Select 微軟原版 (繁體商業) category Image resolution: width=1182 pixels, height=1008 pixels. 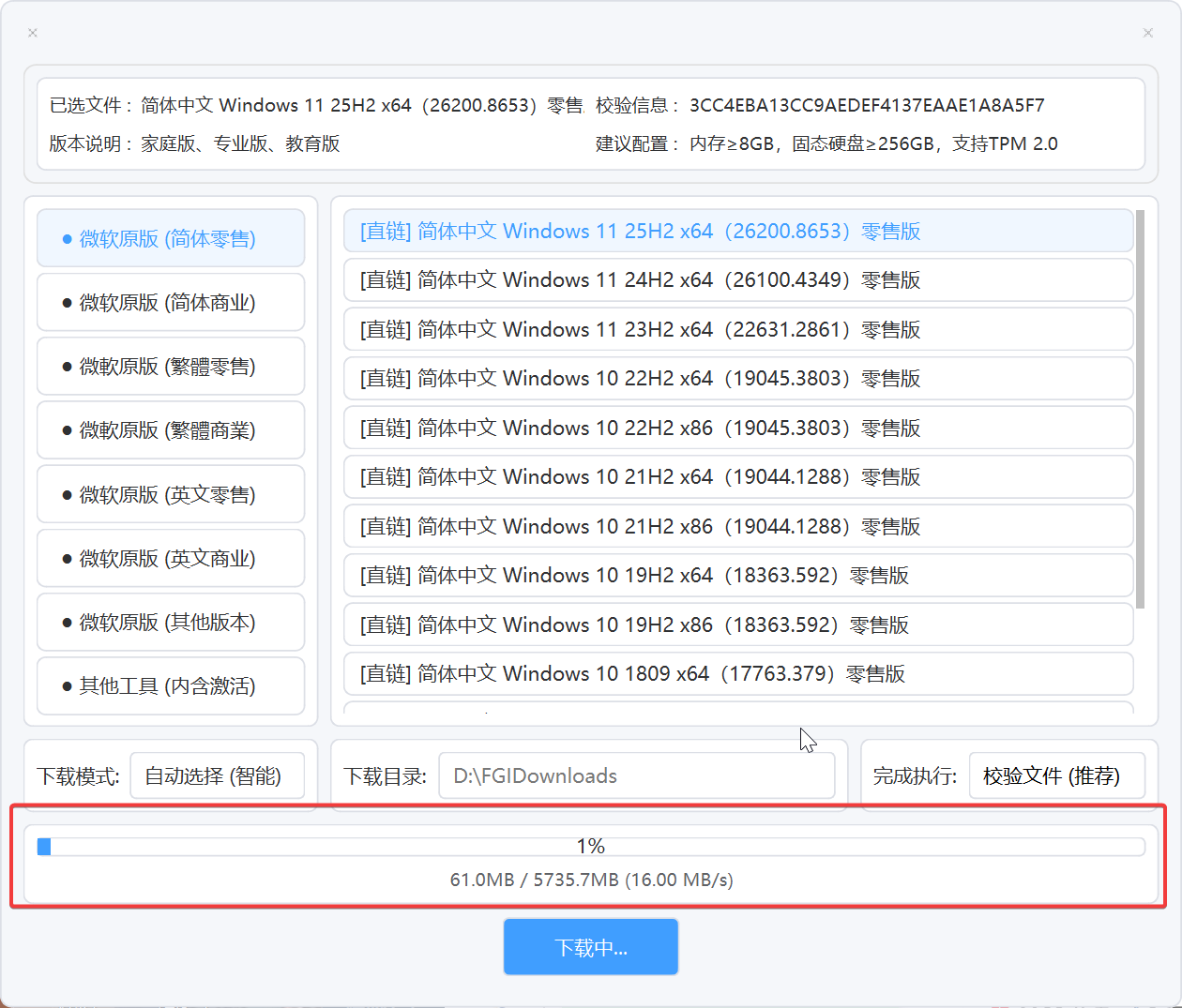coord(171,430)
